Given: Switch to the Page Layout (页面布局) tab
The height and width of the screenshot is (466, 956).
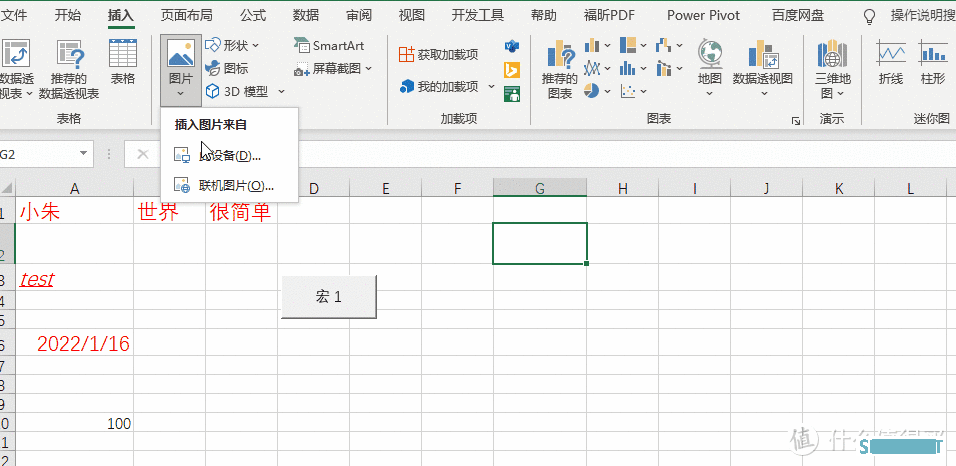Looking at the screenshot, I should (x=186, y=15).
